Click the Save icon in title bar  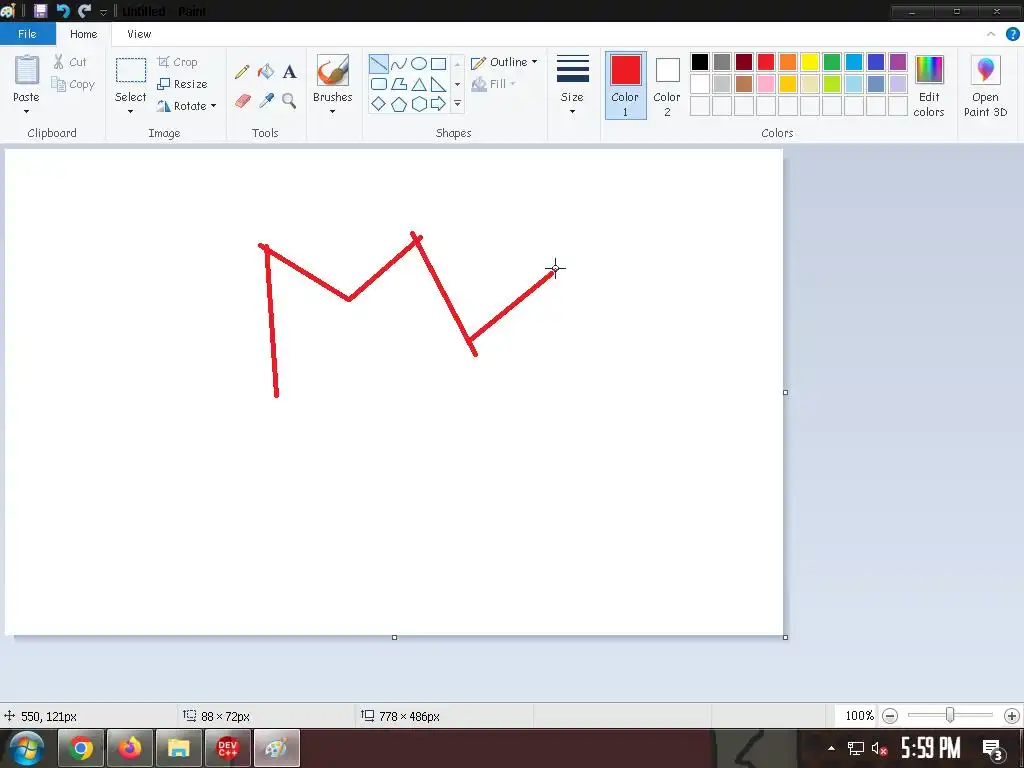(x=40, y=11)
